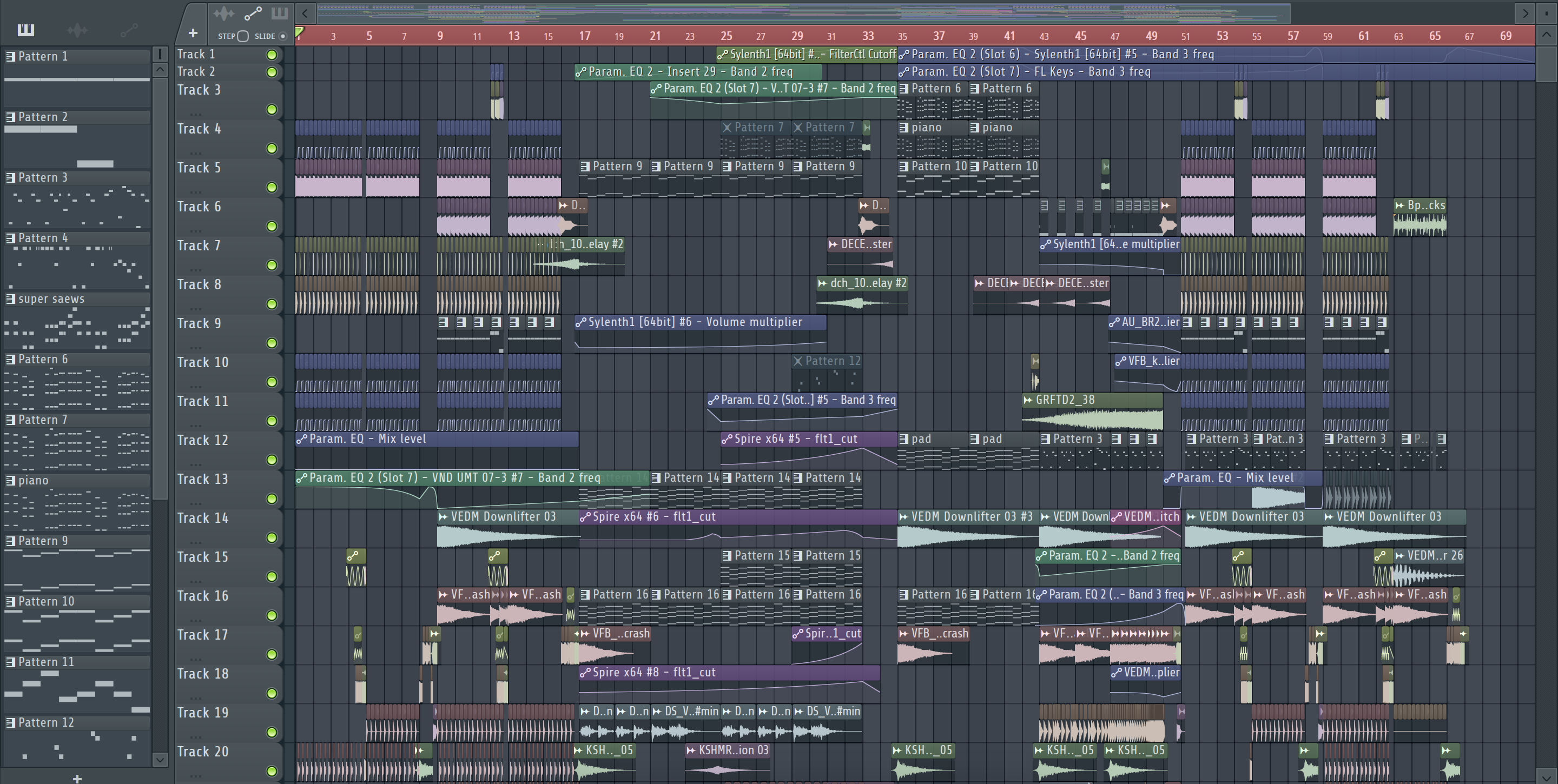The height and width of the screenshot is (784, 1558).
Task: Click playlist vertical scroll up arrow
Action: click(1546, 35)
